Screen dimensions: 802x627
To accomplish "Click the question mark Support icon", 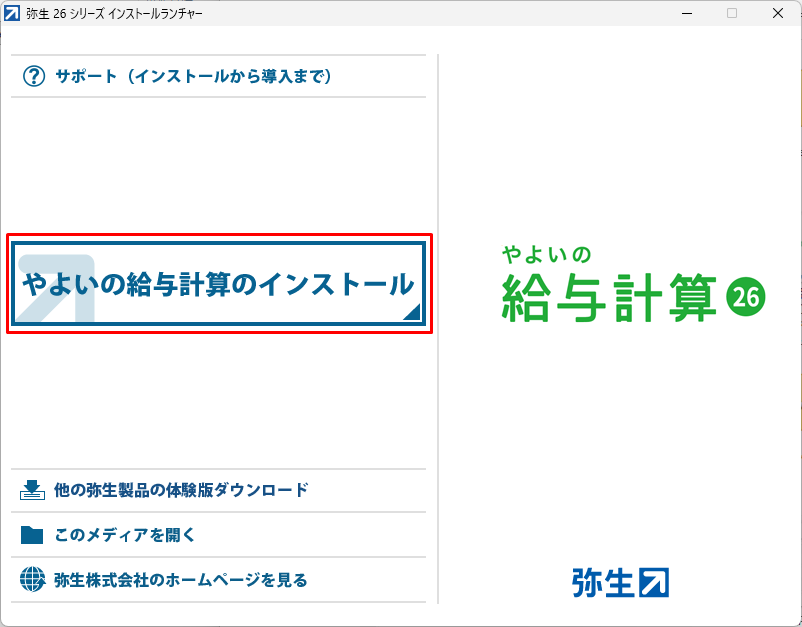I will (x=34, y=76).
